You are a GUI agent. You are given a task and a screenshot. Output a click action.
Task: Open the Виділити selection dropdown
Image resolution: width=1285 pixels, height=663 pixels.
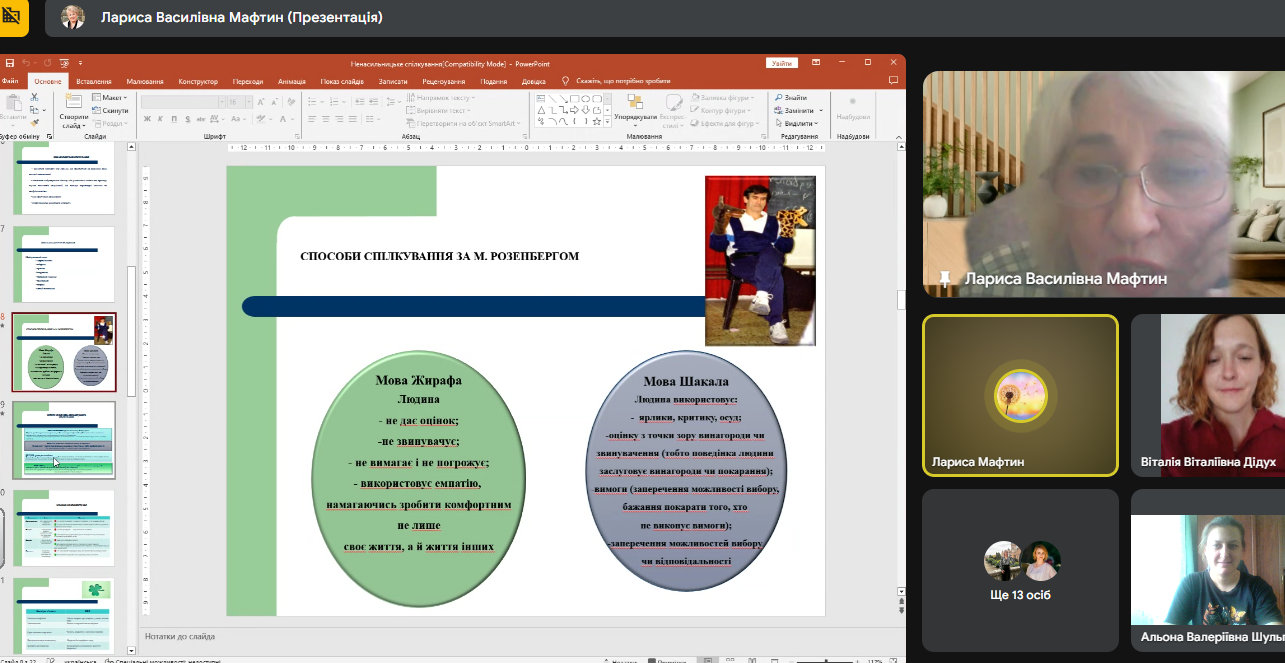coord(799,123)
